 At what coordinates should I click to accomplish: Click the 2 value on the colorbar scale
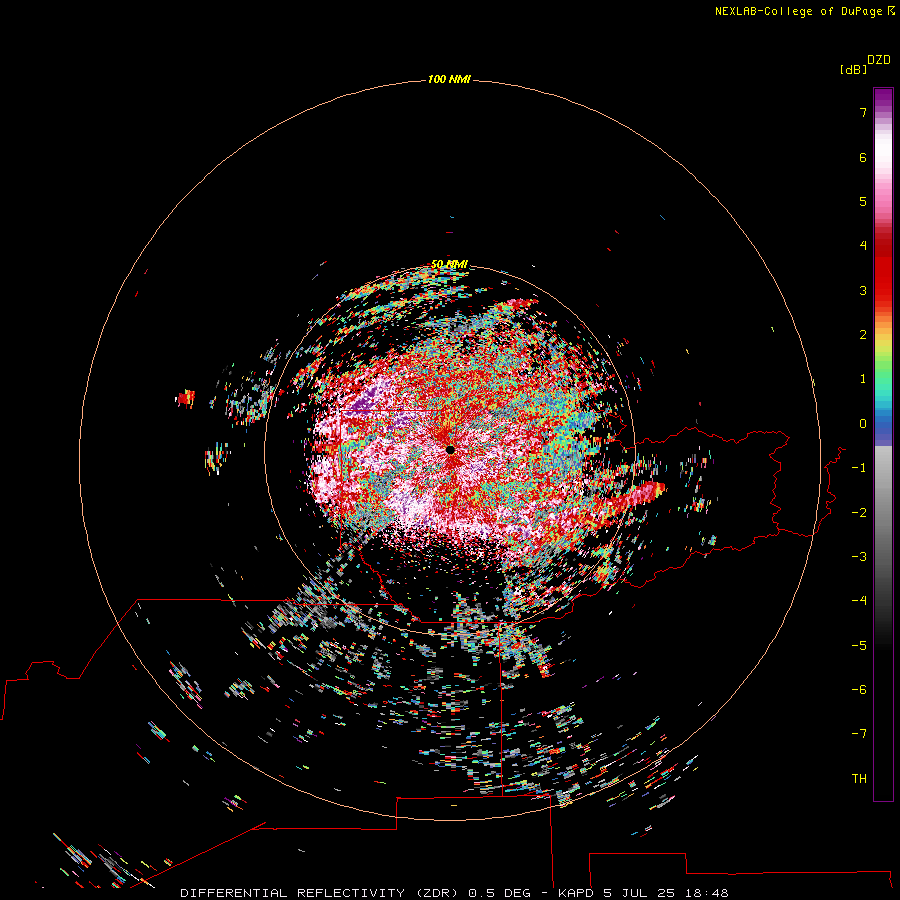click(x=863, y=335)
